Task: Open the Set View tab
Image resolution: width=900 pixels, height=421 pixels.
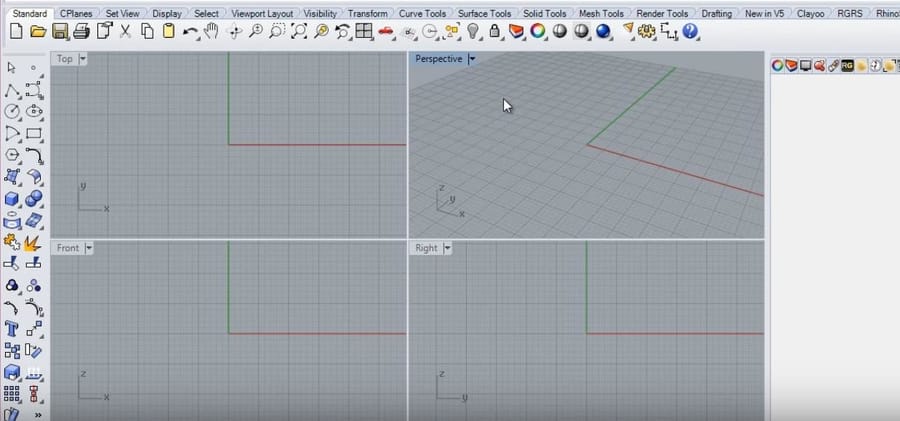Action: pyautogui.click(x=122, y=13)
